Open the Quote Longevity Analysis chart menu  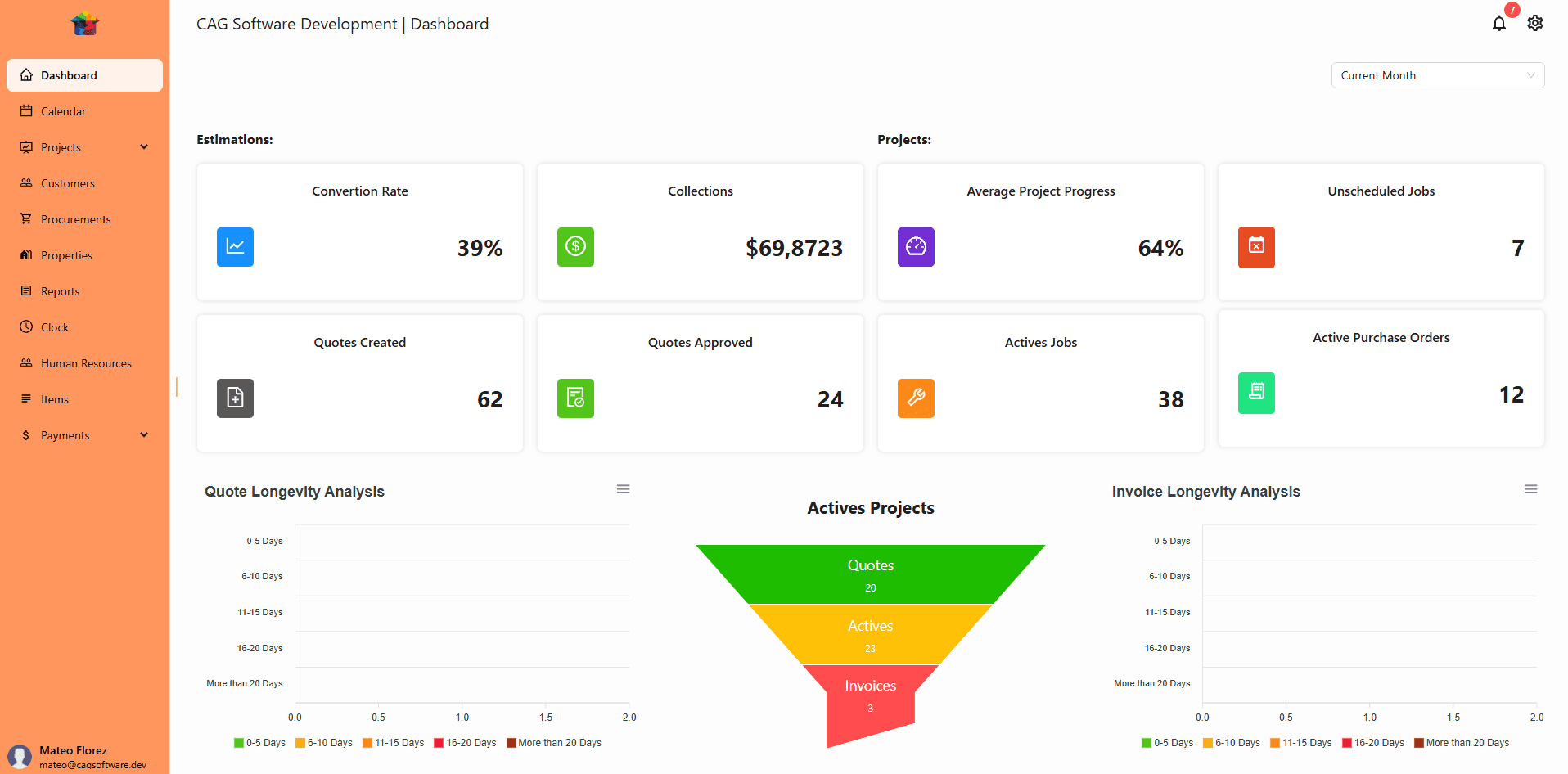[623, 488]
